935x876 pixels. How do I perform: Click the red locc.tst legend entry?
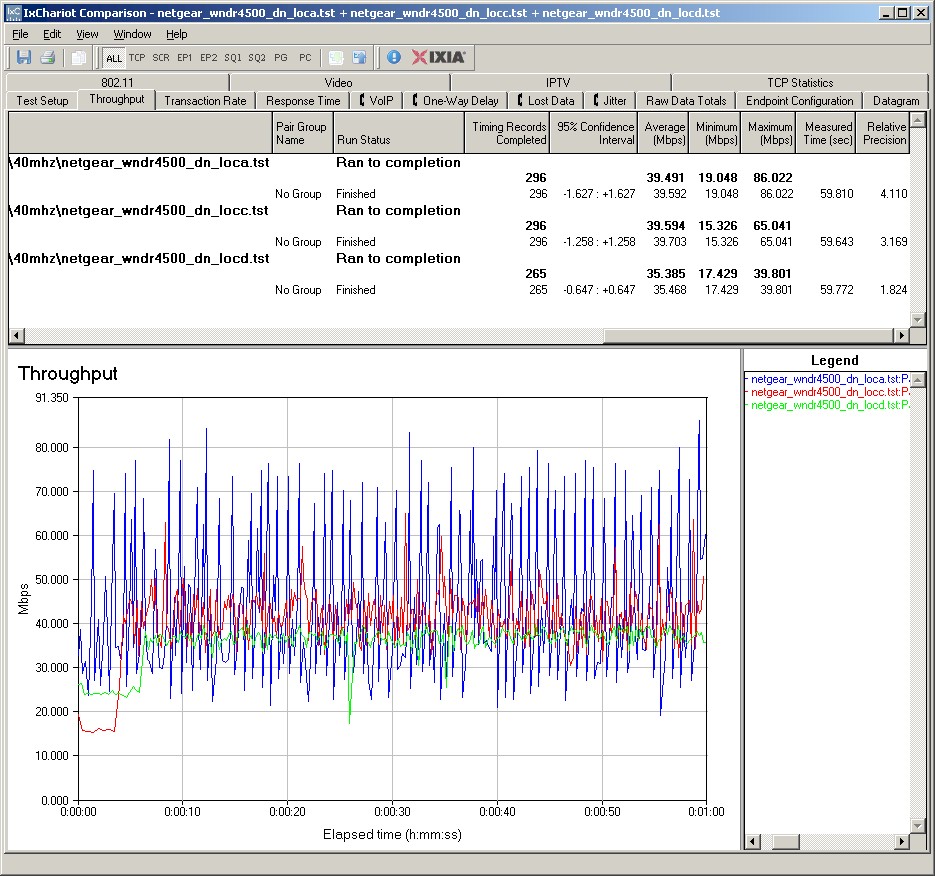pos(827,392)
